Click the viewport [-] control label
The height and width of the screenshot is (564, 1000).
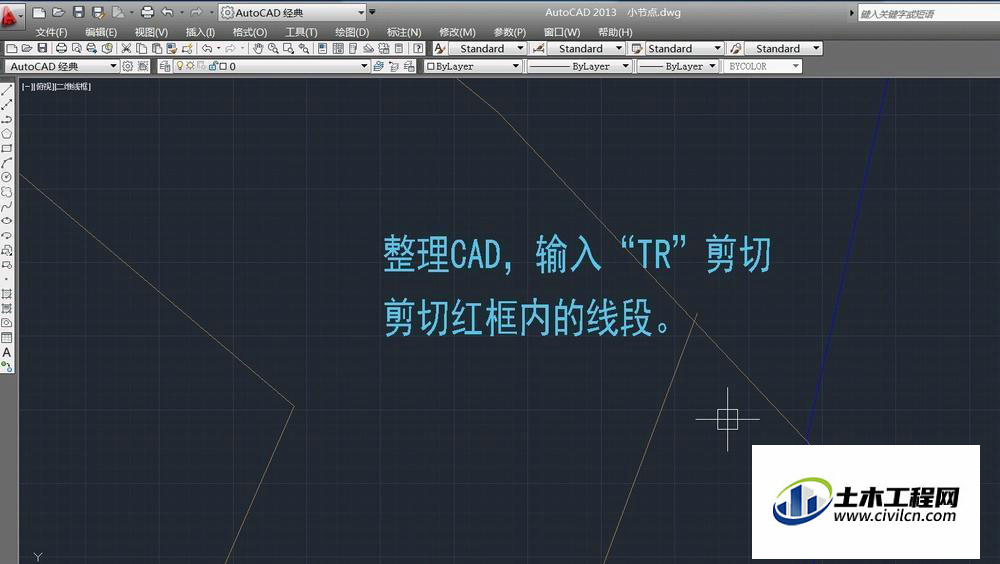(27, 87)
